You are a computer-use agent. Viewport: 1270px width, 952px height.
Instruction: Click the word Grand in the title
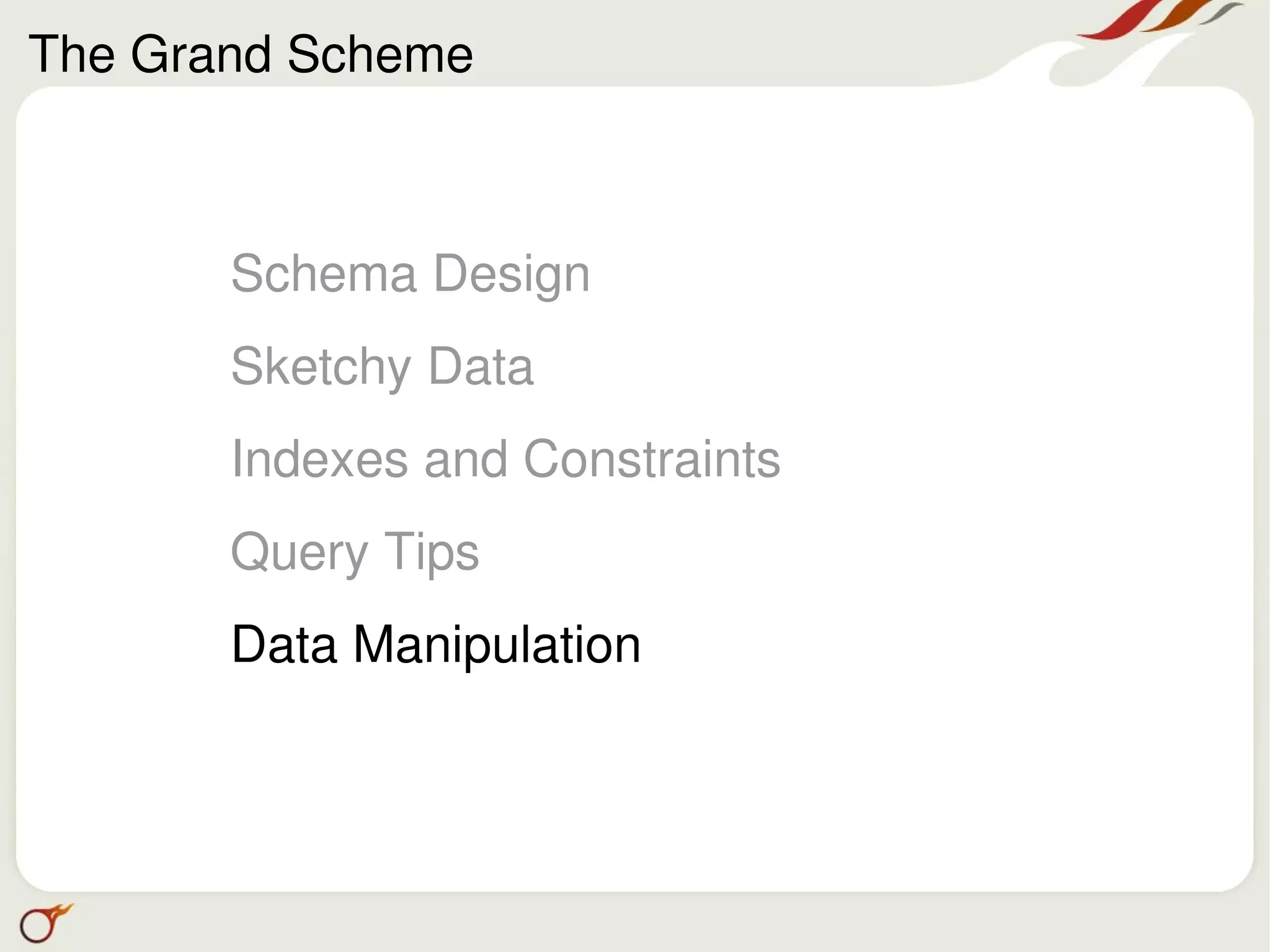pos(200,55)
